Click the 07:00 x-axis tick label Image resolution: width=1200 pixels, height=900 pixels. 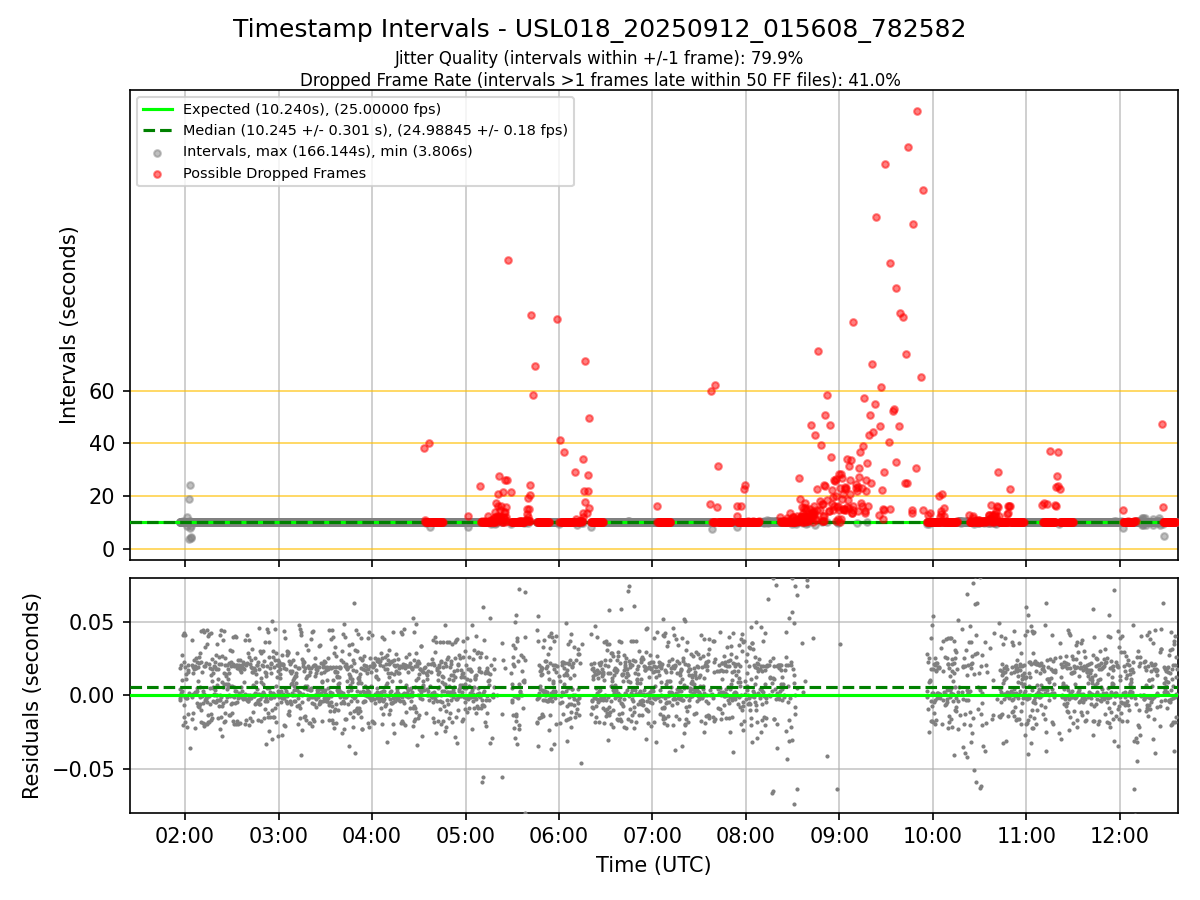pos(652,834)
